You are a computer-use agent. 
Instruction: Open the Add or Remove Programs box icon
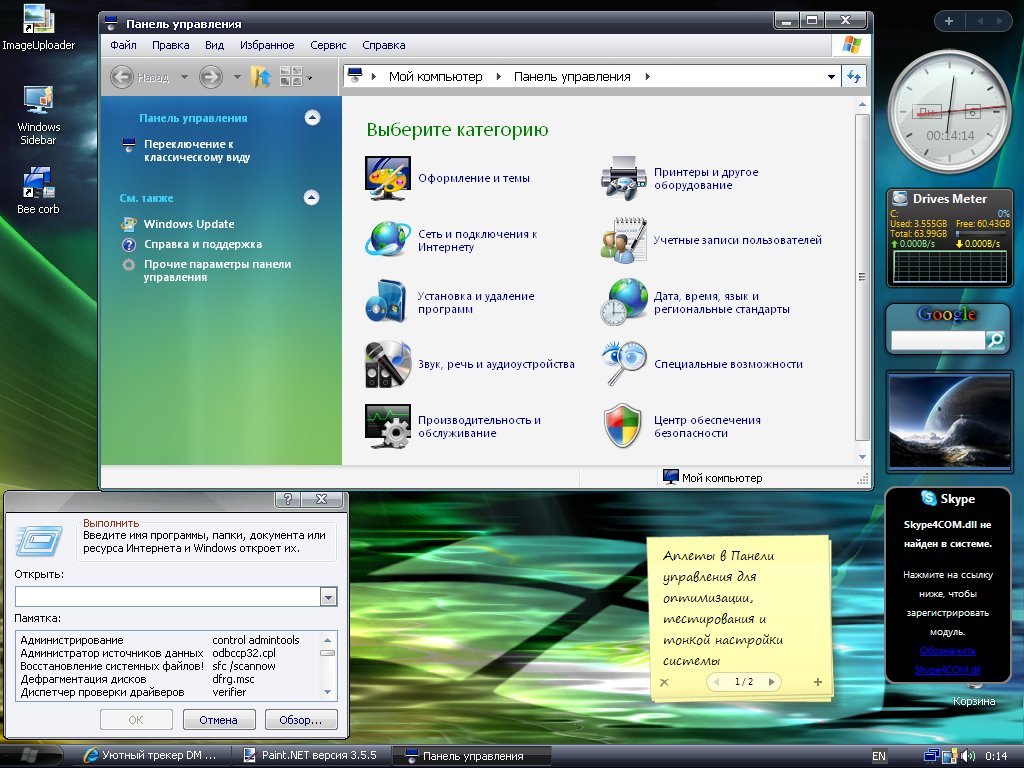[386, 301]
